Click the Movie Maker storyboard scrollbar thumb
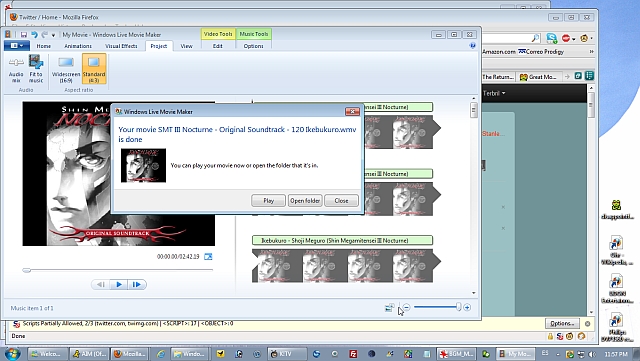This screenshot has width=640, height=361. (473, 110)
